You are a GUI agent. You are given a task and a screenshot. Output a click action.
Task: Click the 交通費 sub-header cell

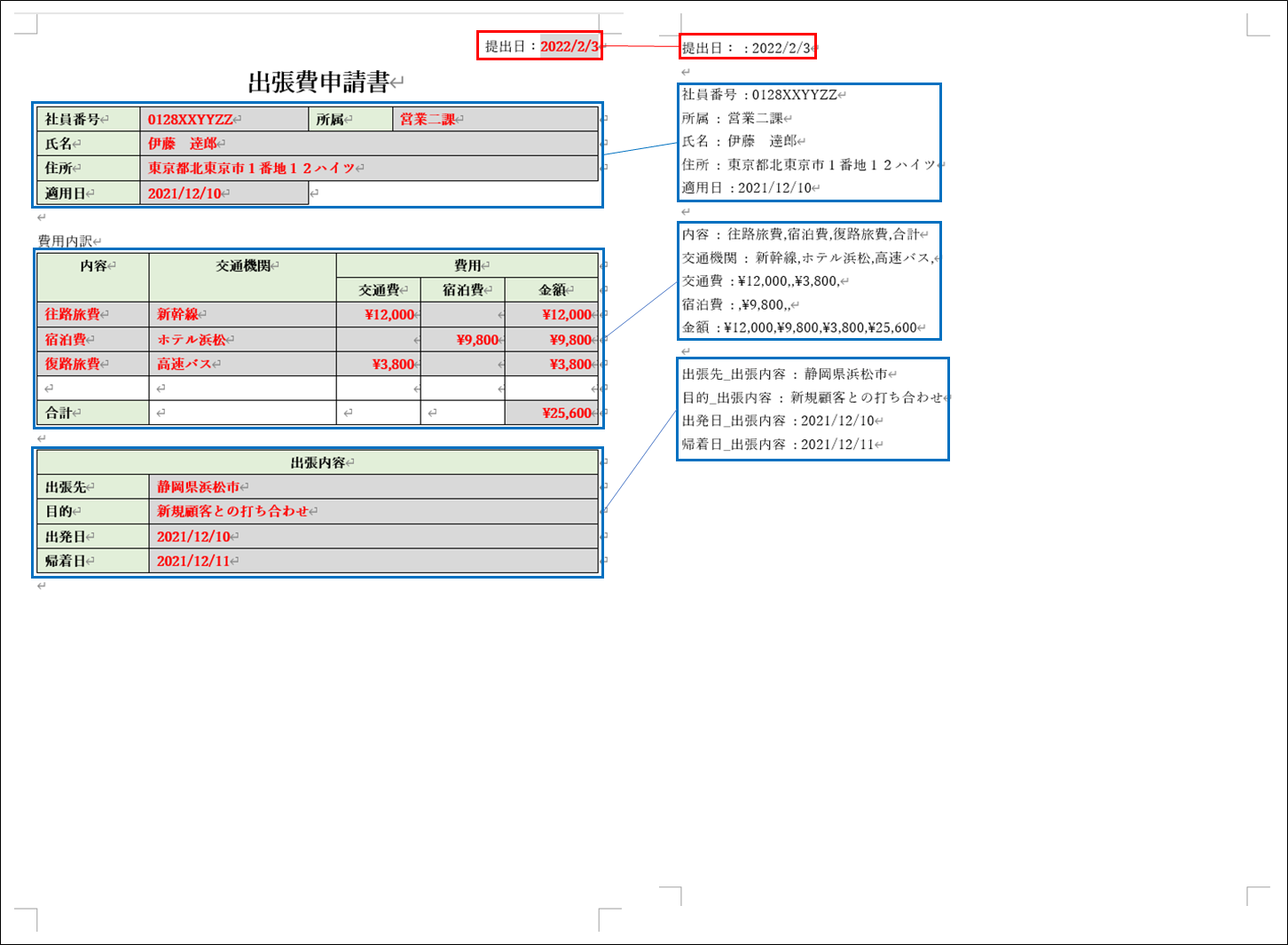point(379,289)
